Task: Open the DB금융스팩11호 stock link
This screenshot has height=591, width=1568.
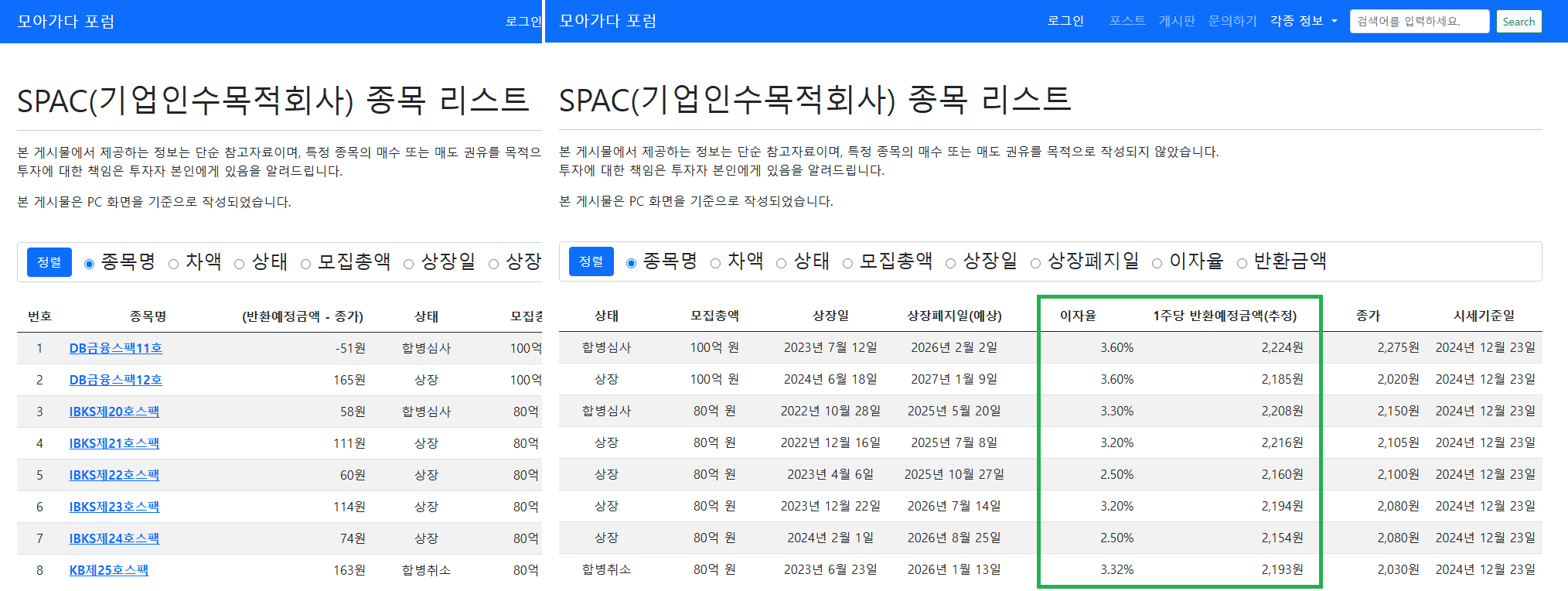Action: [115, 348]
